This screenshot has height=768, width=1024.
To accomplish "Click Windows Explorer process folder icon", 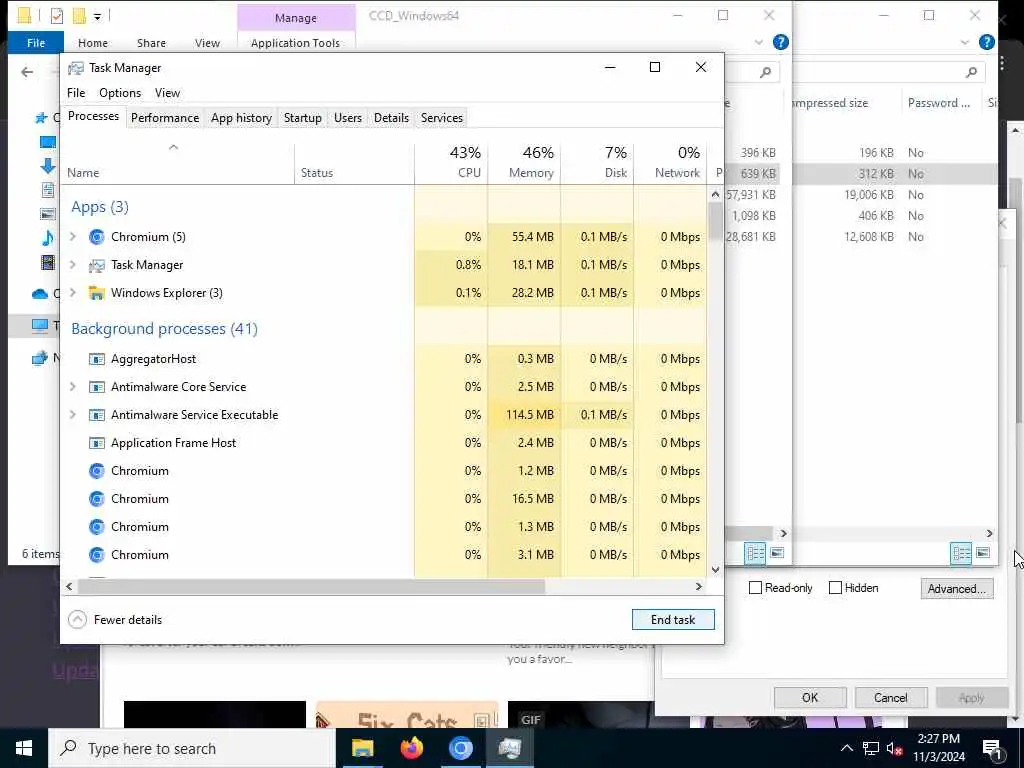I will (x=97, y=293).
